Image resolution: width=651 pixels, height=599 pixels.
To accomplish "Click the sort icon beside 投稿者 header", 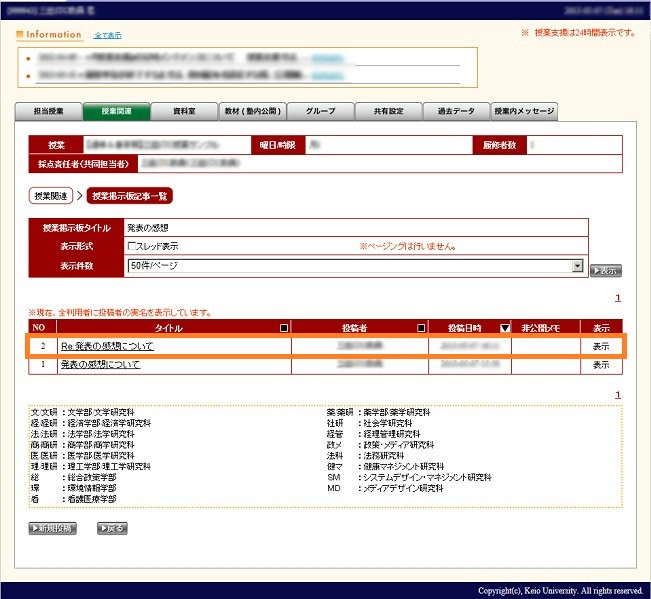I will coord(421,327).
